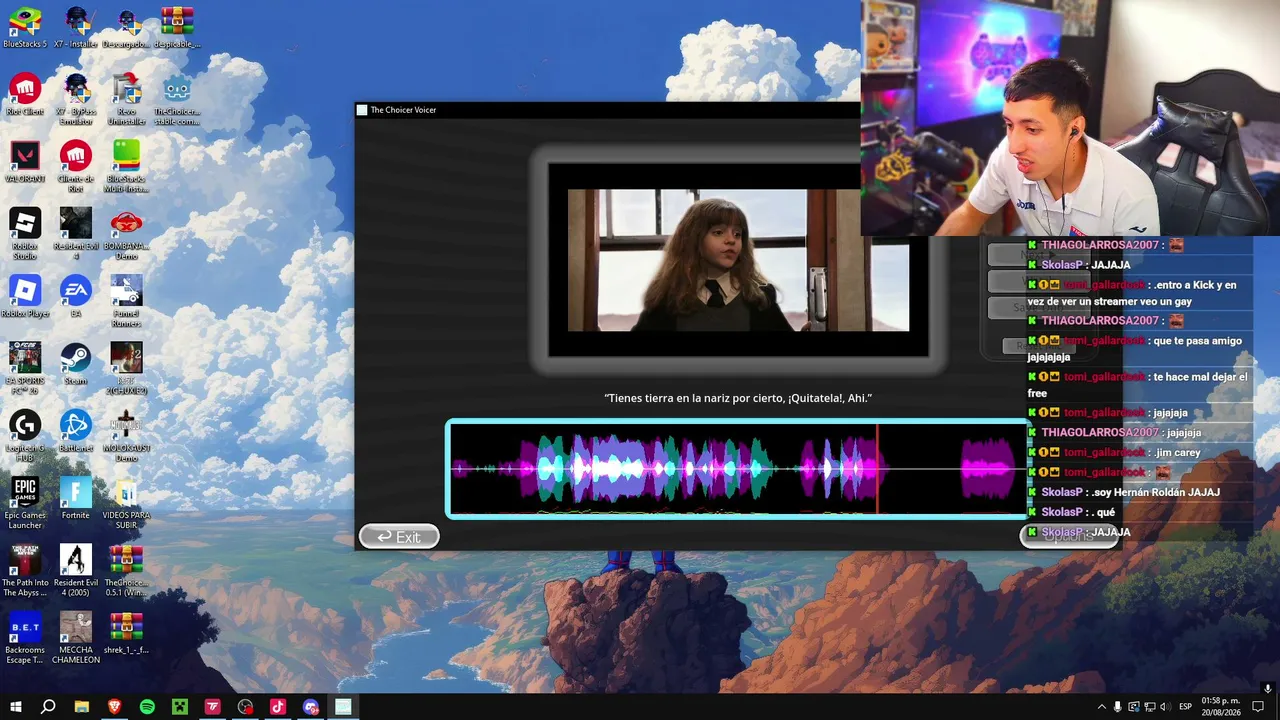Select the X7 - ByPass Emulator icon
The height and width of the screenshot is (720, 1280).
coord(76,100)
